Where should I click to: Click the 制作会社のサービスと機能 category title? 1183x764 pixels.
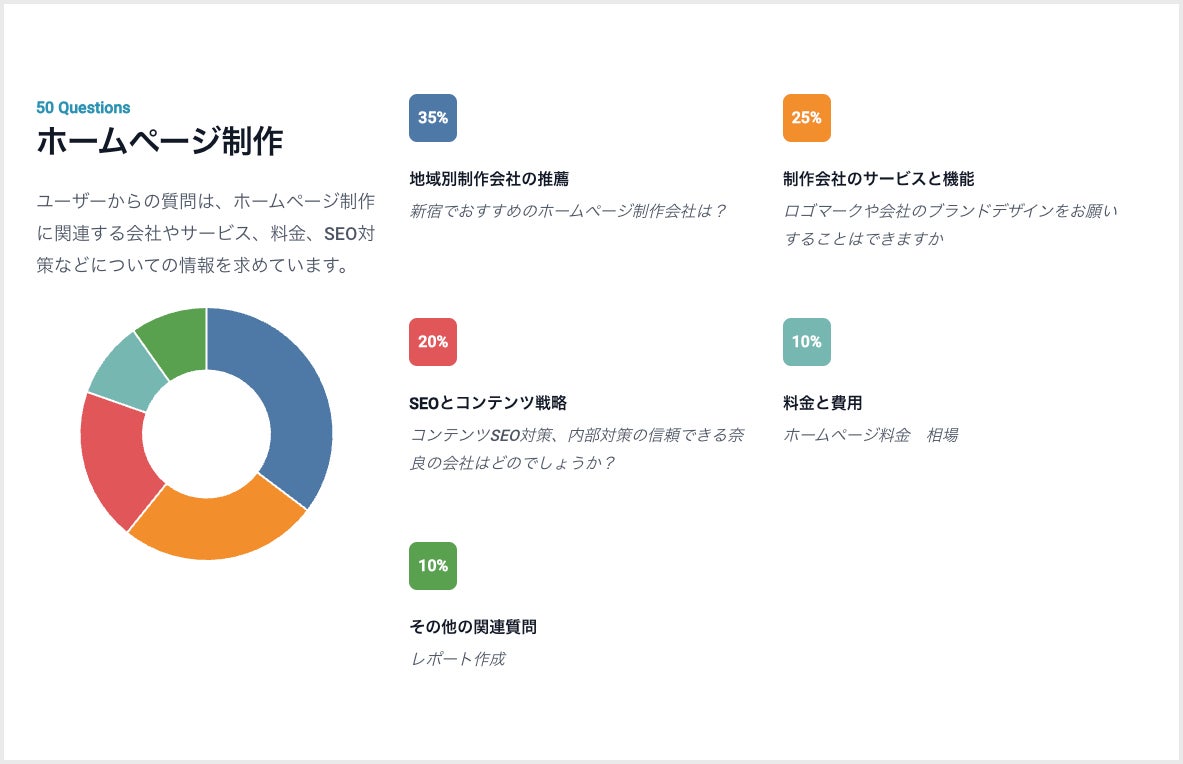(x=878, y=179)
